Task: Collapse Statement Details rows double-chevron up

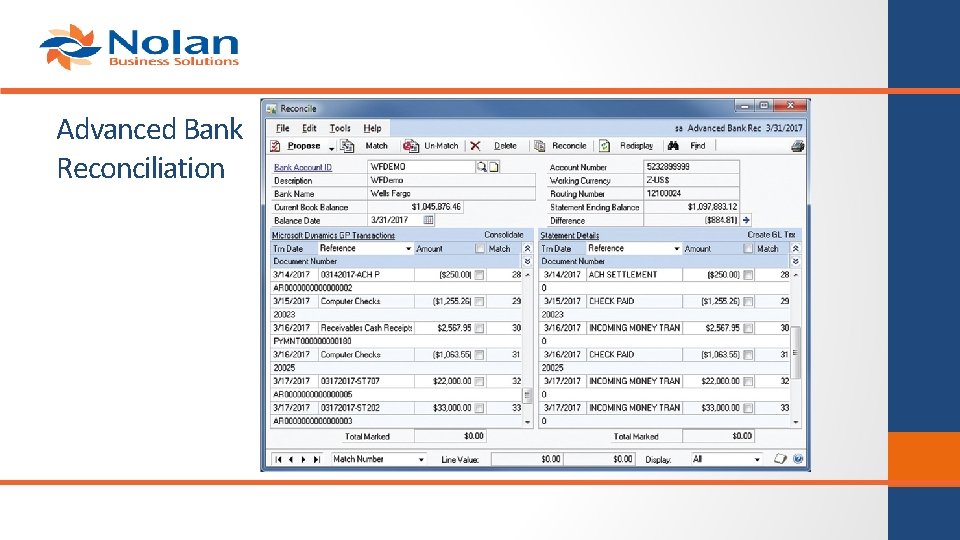Action: tap(795, 249)
